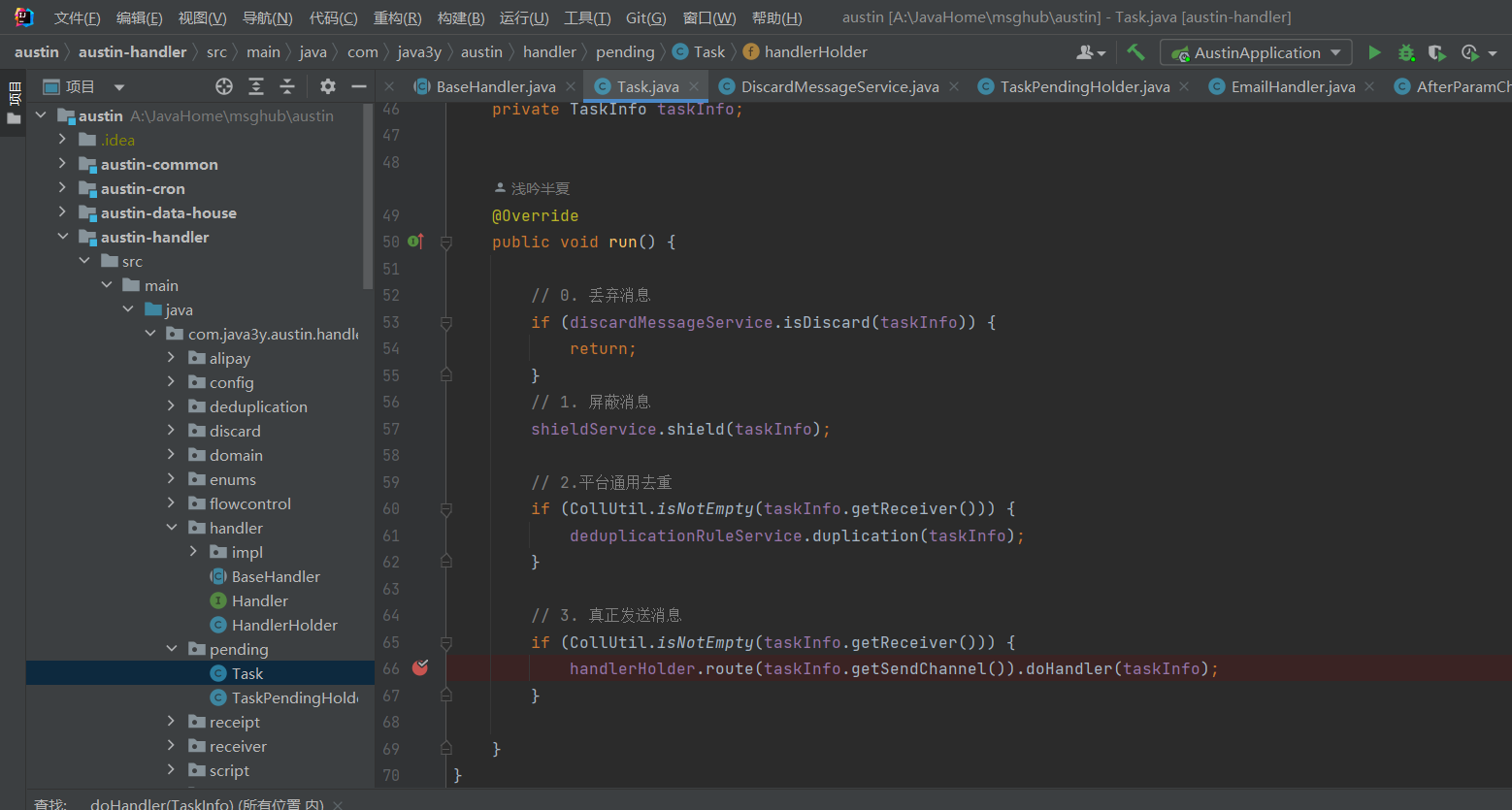Run the AustinApplication with the green Run icon

pyautogui.click(x=1375, y=51)
